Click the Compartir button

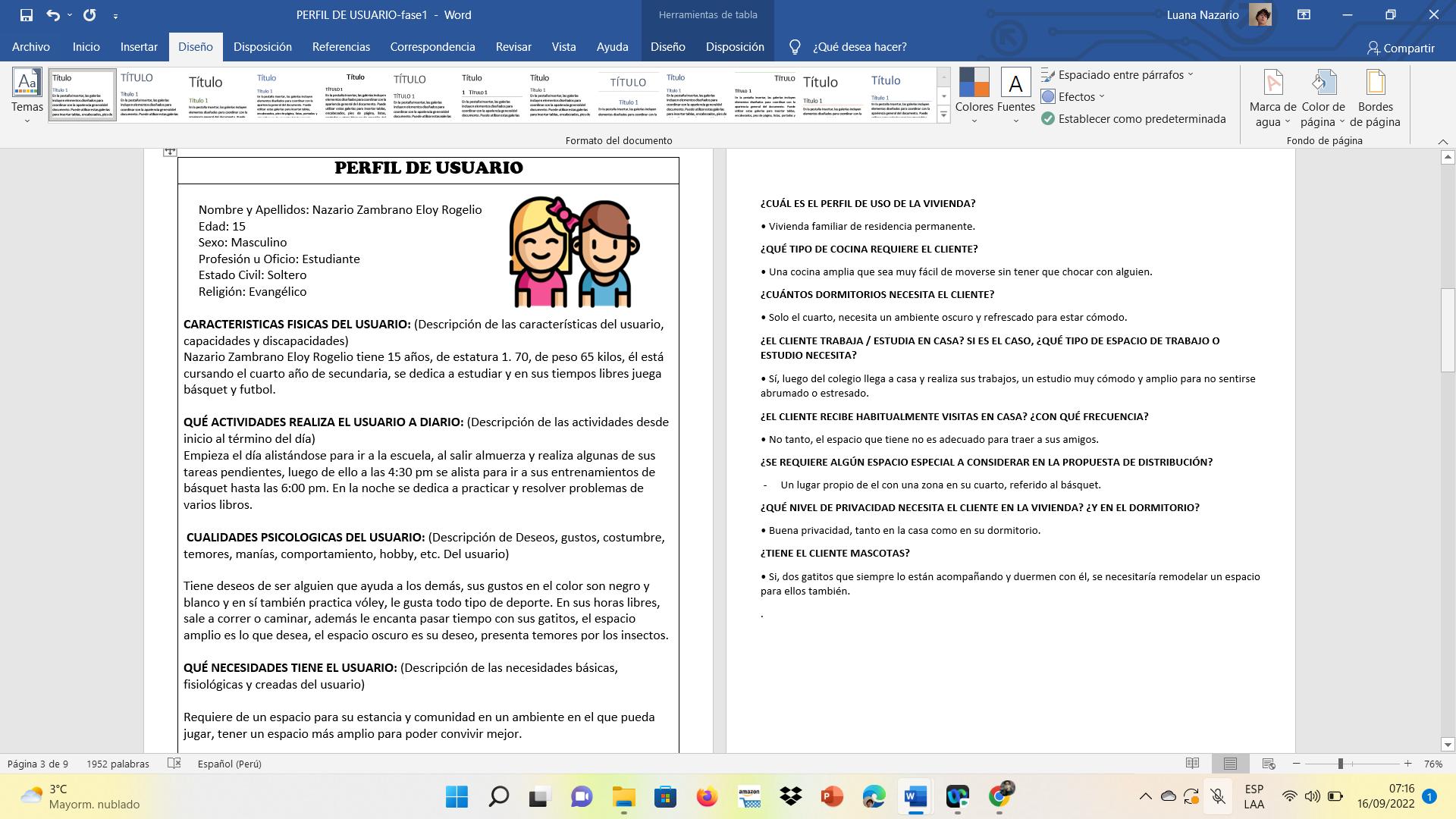click(1401, 48)
